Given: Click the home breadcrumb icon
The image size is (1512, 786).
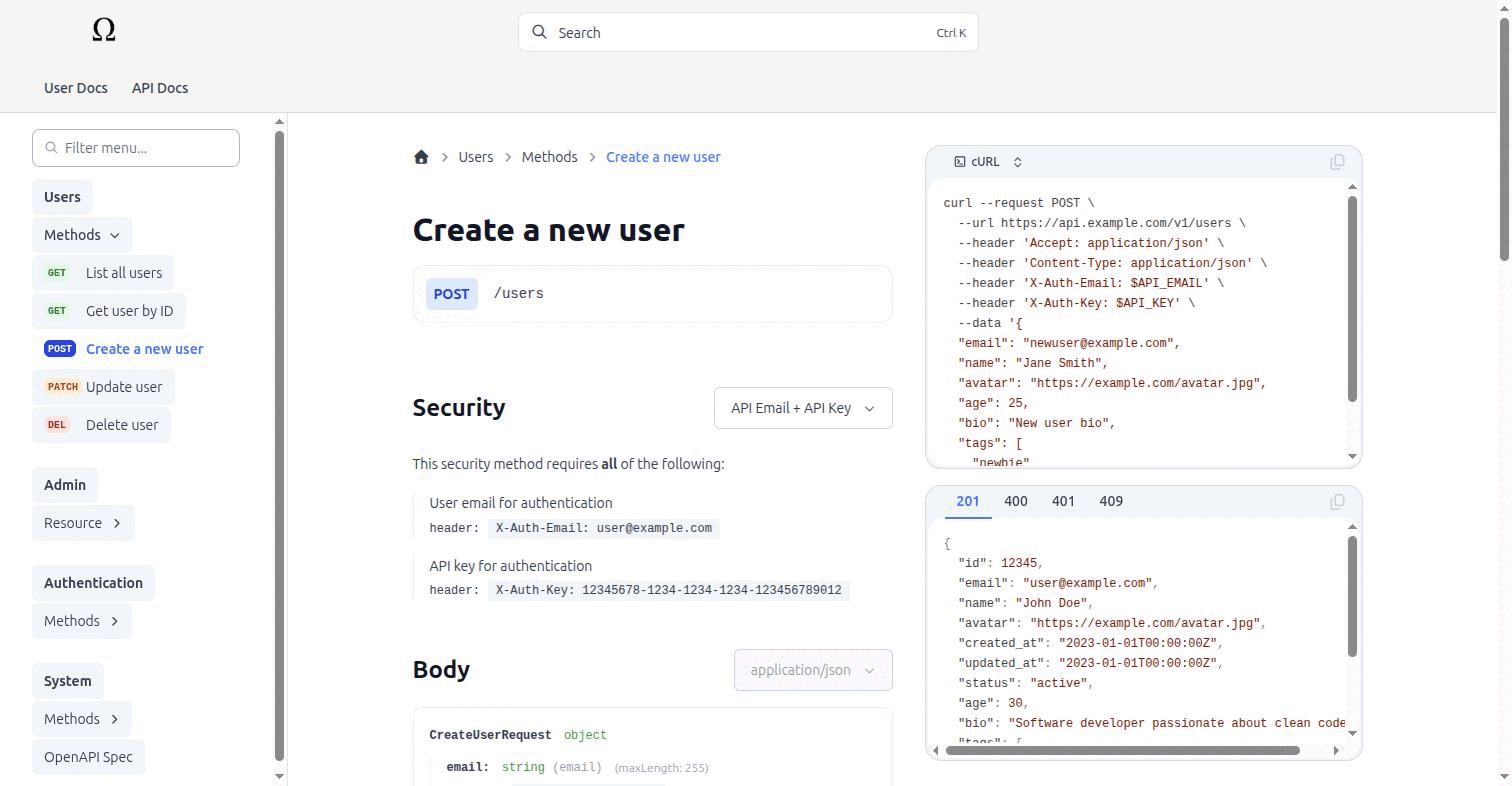Looking at the screenshot, I should [x=421, y=157].
